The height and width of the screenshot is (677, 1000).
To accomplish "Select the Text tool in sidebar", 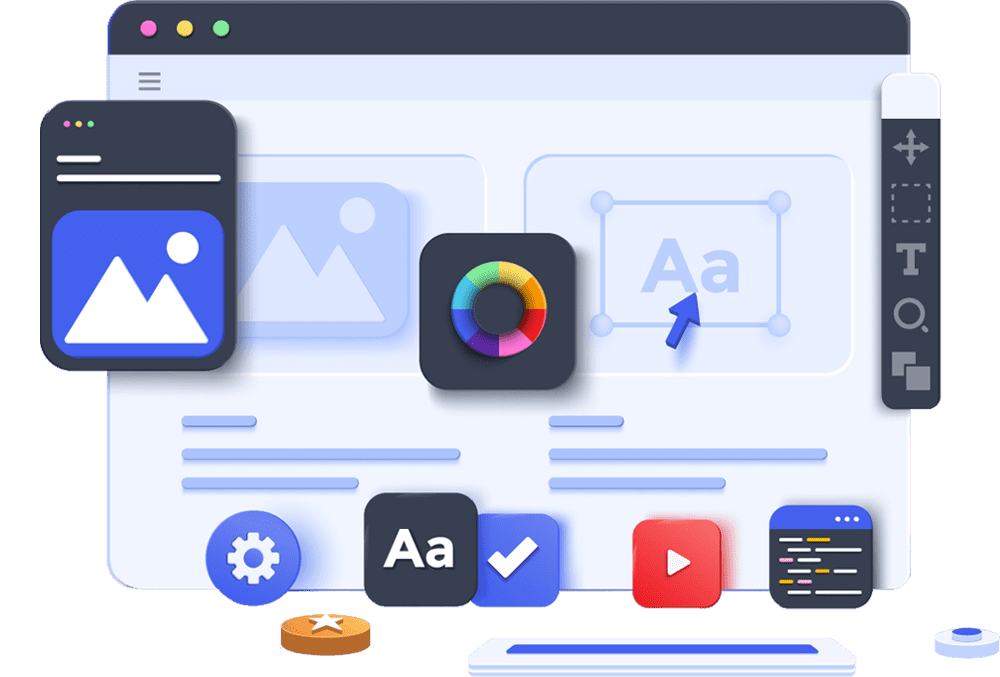I will 910,259.
